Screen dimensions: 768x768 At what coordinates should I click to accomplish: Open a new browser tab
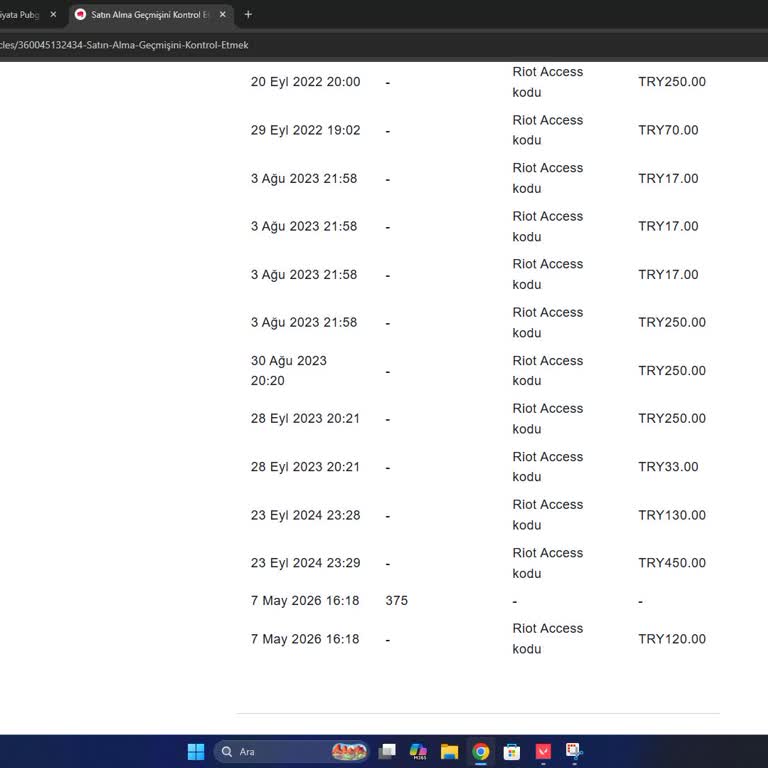(x=248, y=15)
